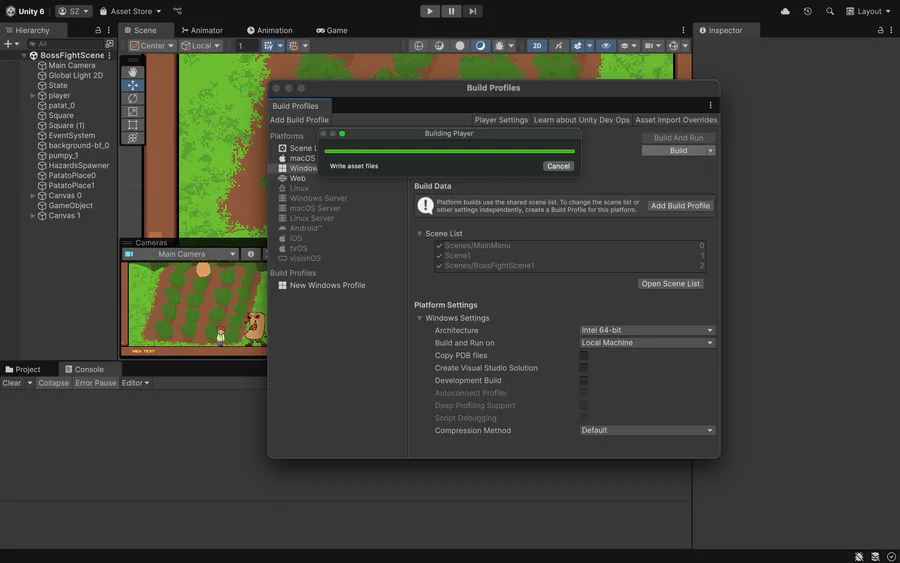Image resolution: width=900 pixels, height=563 pixels.
Task: Expand the player object in Hierarchy
Action: pyautogui.click(x=33, y=95)
